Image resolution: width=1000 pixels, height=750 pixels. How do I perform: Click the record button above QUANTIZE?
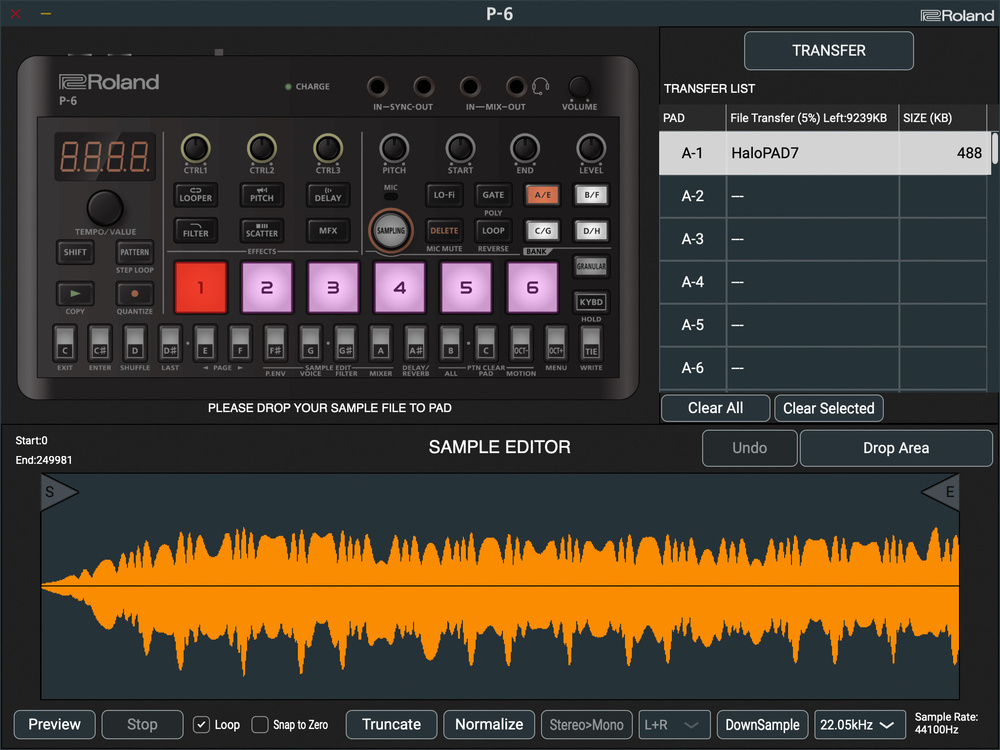click(x=135, y=294)
